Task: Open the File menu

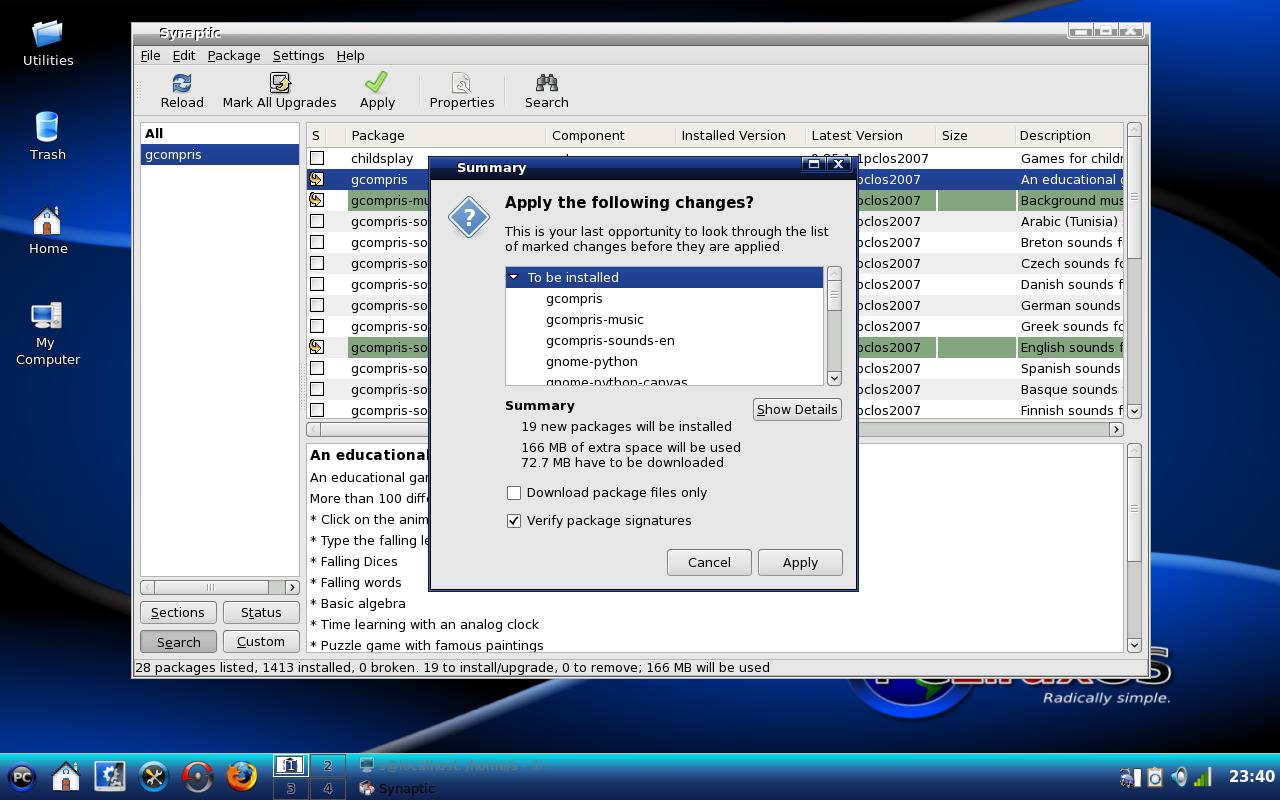Action: click(150, 56)
